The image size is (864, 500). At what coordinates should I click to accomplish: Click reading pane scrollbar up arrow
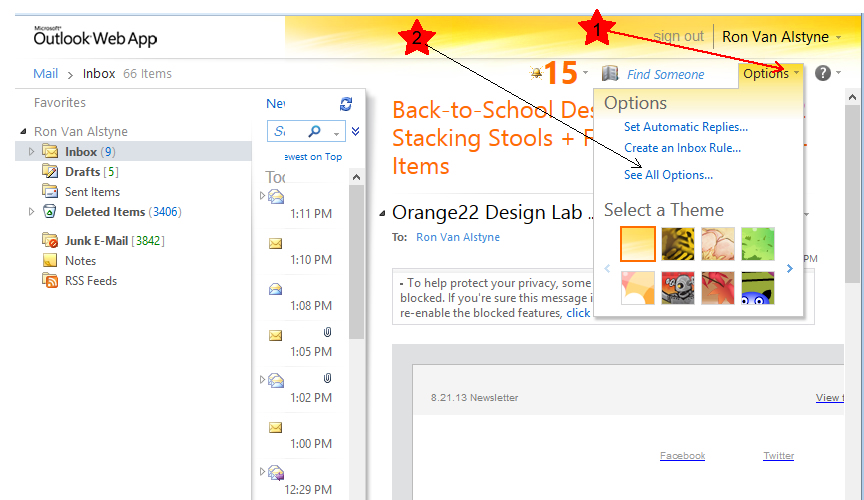click(x=852, y=97)
